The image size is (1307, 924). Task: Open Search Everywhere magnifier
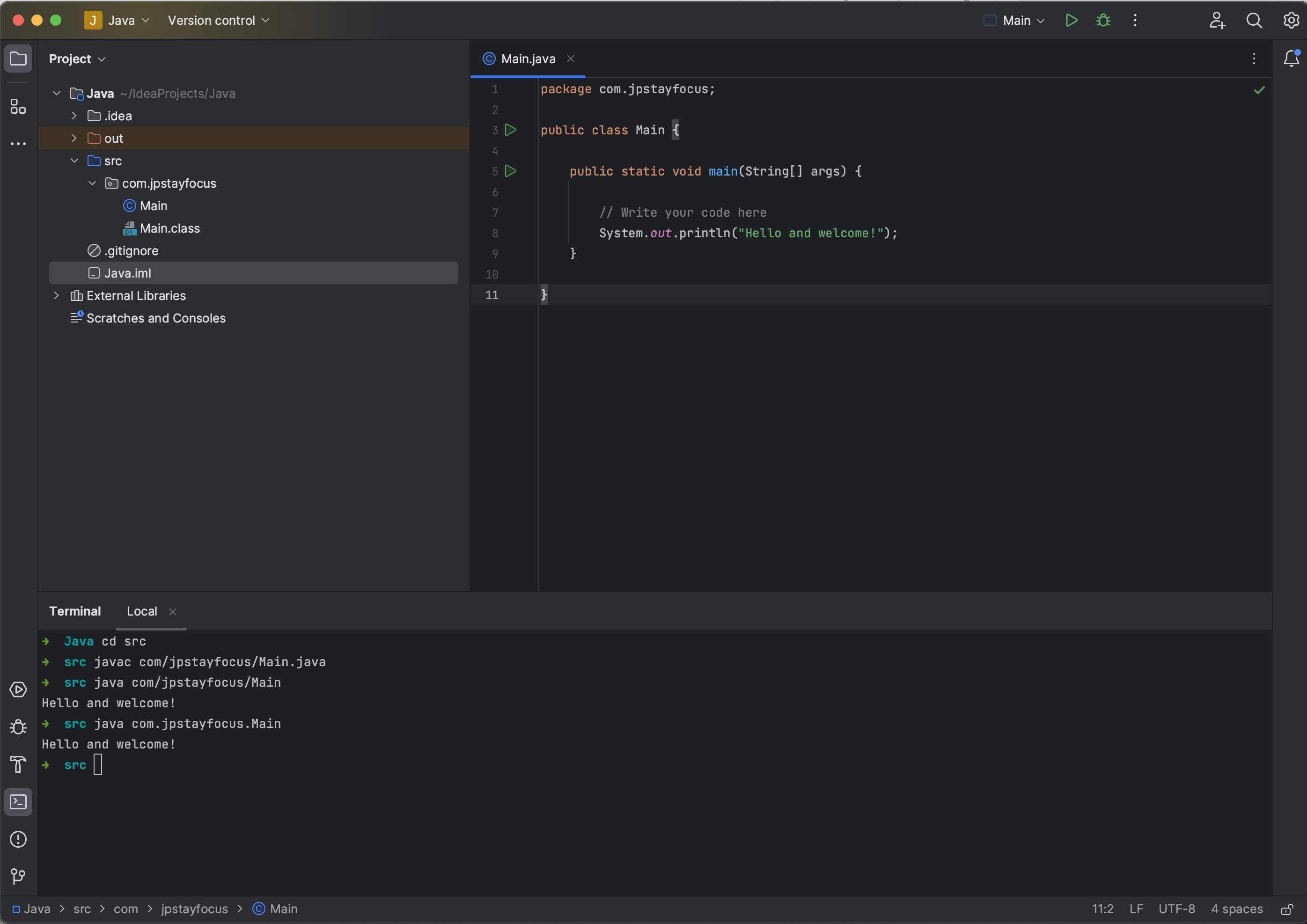[1254, 21]
